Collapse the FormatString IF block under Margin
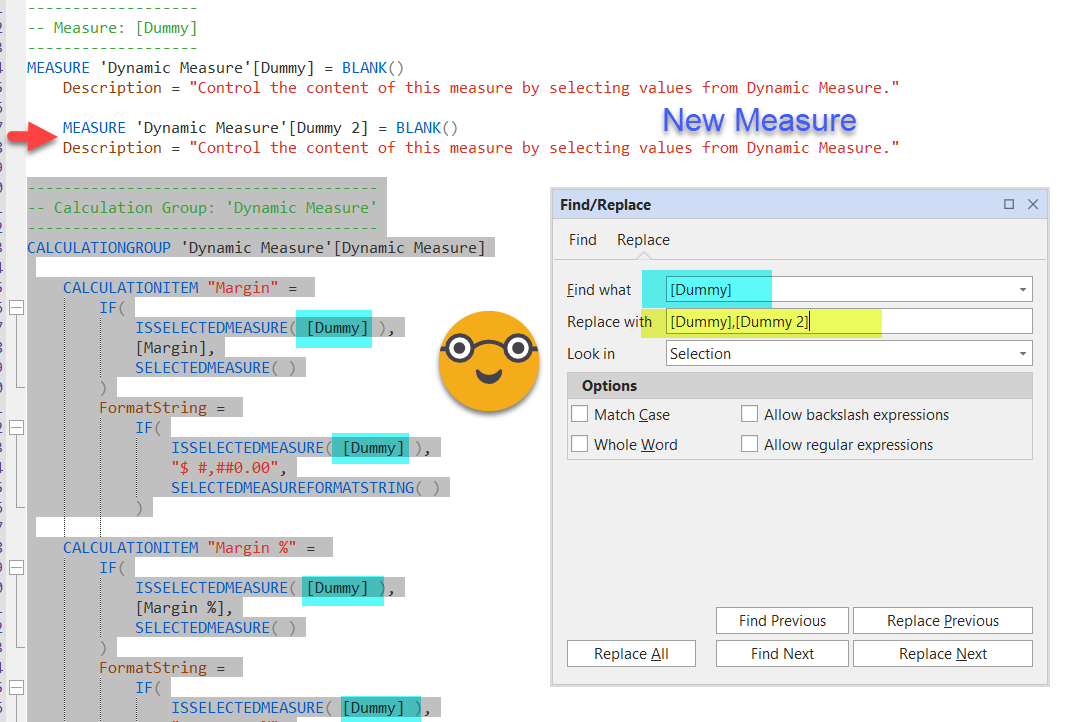The height and width of the screenshot is (722, 1067). (17, 428)
